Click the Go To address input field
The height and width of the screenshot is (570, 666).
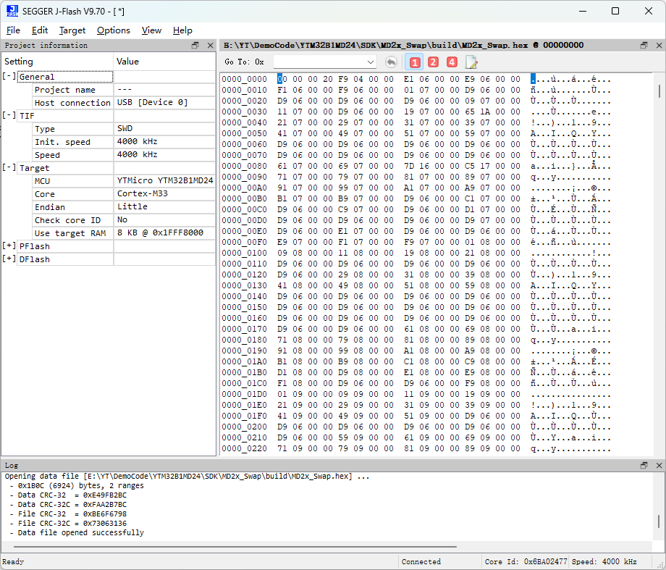[x=320, y=62]
